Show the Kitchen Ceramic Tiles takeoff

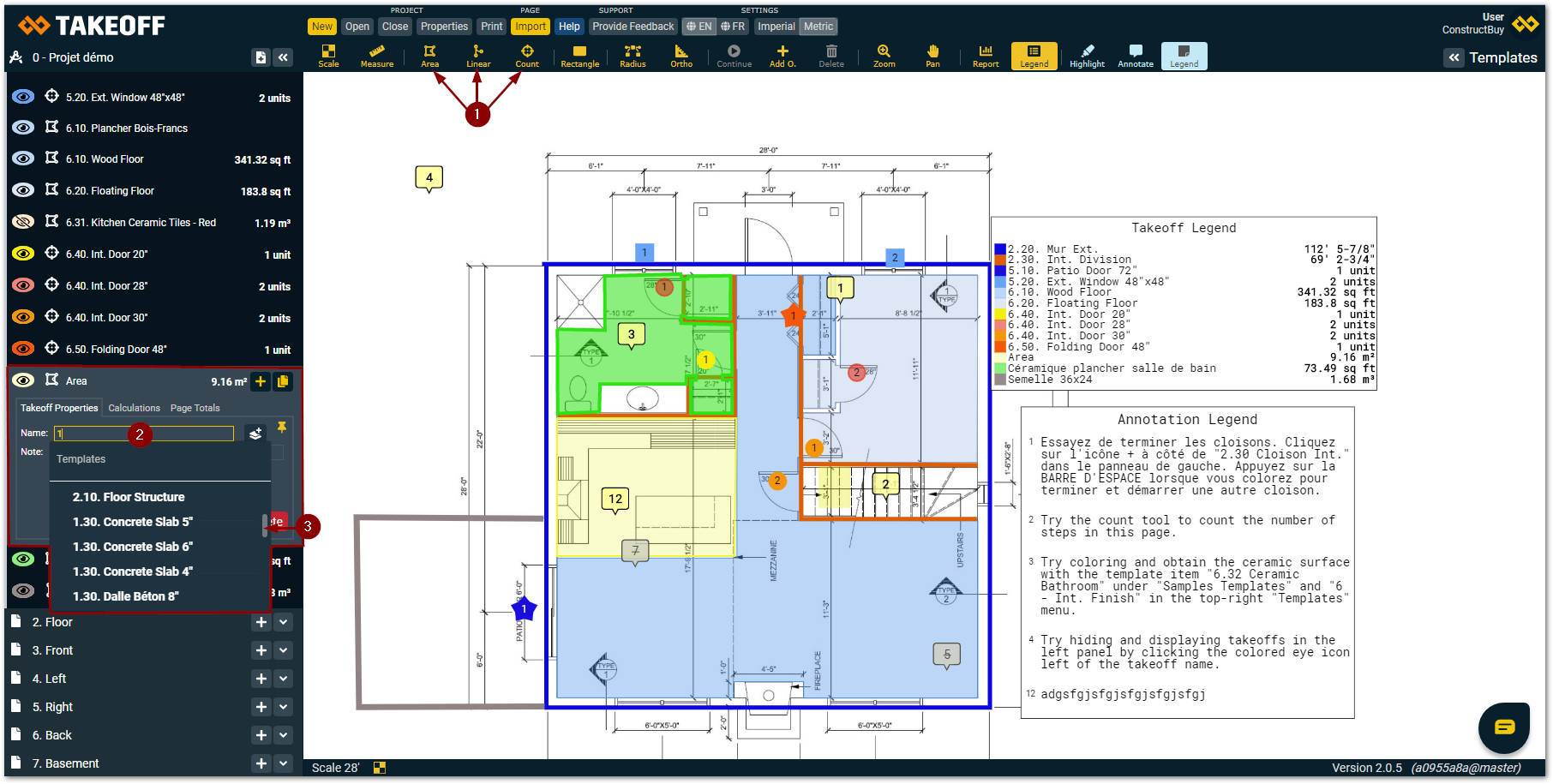pyautogui.click(x=23, y=222)
